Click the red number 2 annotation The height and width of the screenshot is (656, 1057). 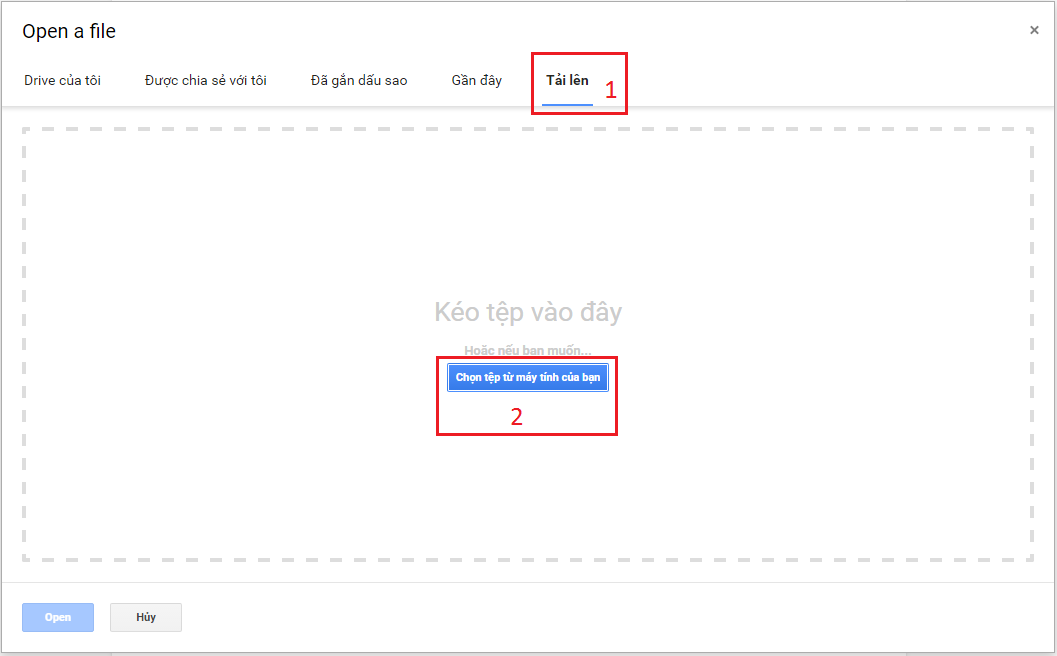[517, 417]
